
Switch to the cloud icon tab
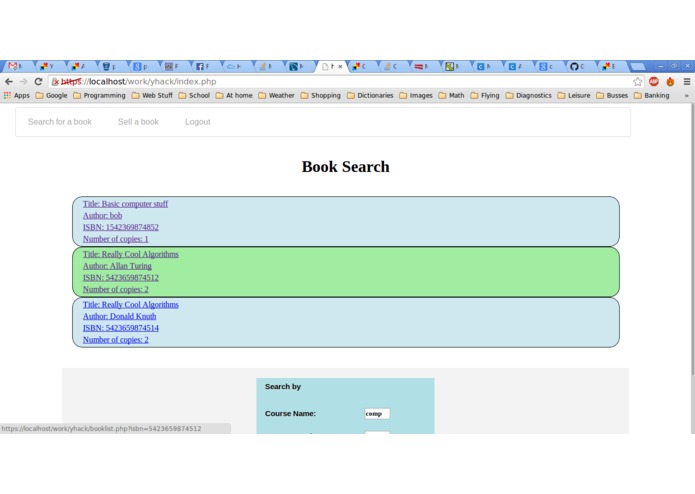pyautogui.click(x=235, y=66)
